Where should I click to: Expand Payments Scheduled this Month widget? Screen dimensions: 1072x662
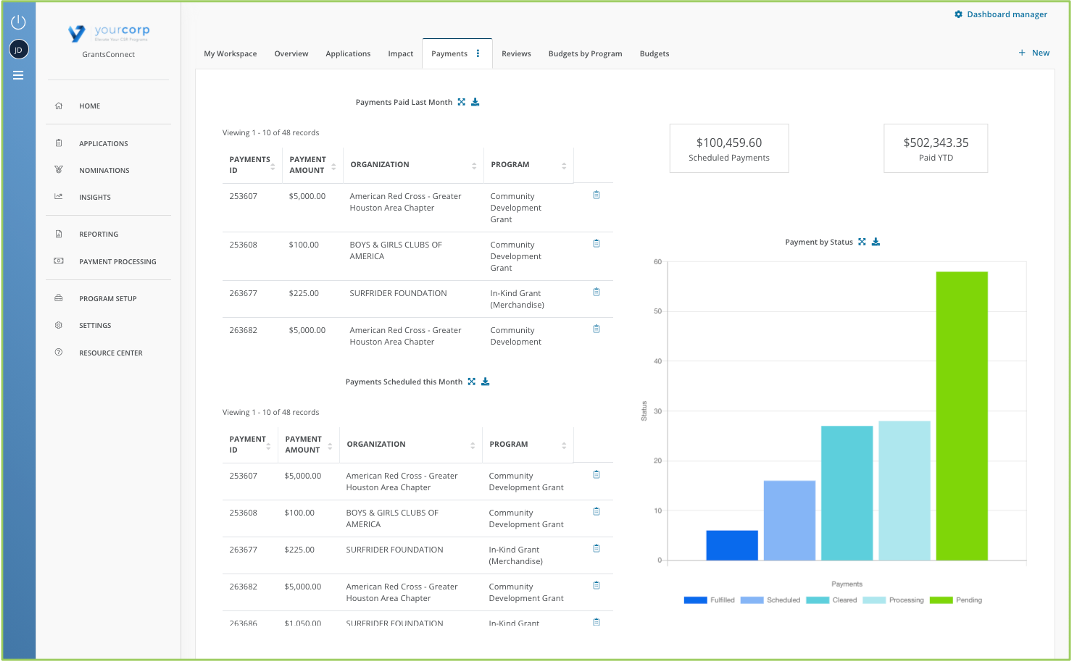point(470,381)
